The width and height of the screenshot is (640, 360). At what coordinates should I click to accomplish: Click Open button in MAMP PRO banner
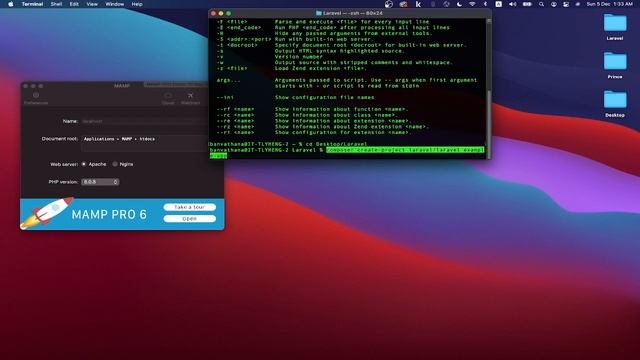click(189, 219)
